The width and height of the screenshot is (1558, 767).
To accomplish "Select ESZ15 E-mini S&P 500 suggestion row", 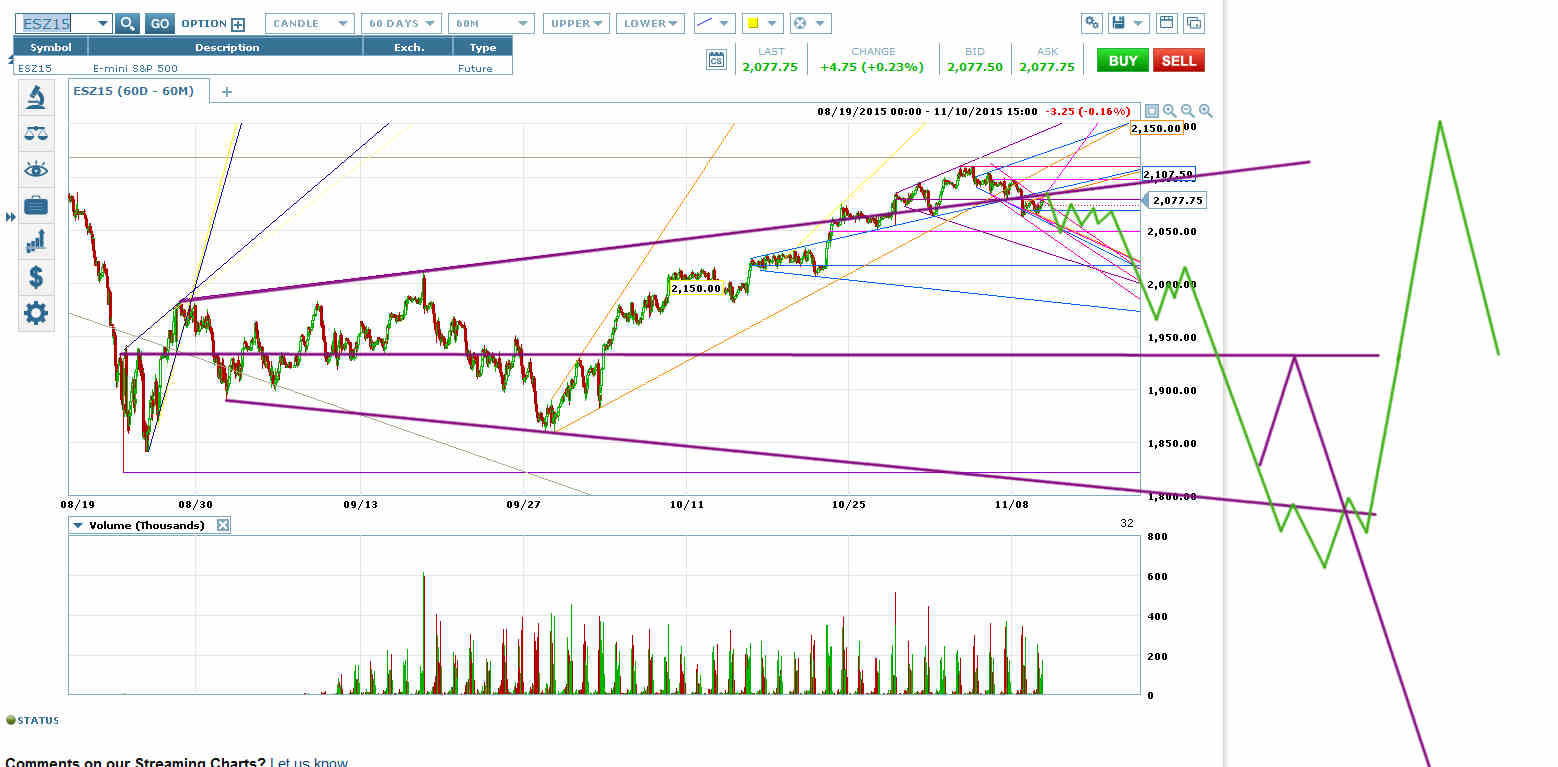I will tap(263, 68).
